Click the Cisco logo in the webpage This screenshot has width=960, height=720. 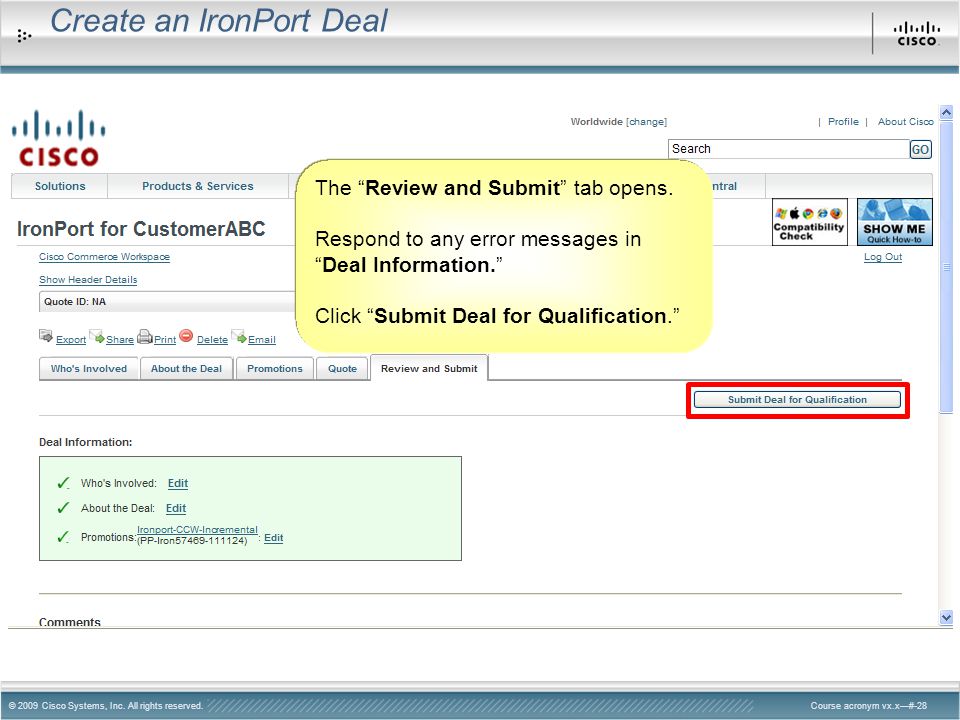pos(59,138)
